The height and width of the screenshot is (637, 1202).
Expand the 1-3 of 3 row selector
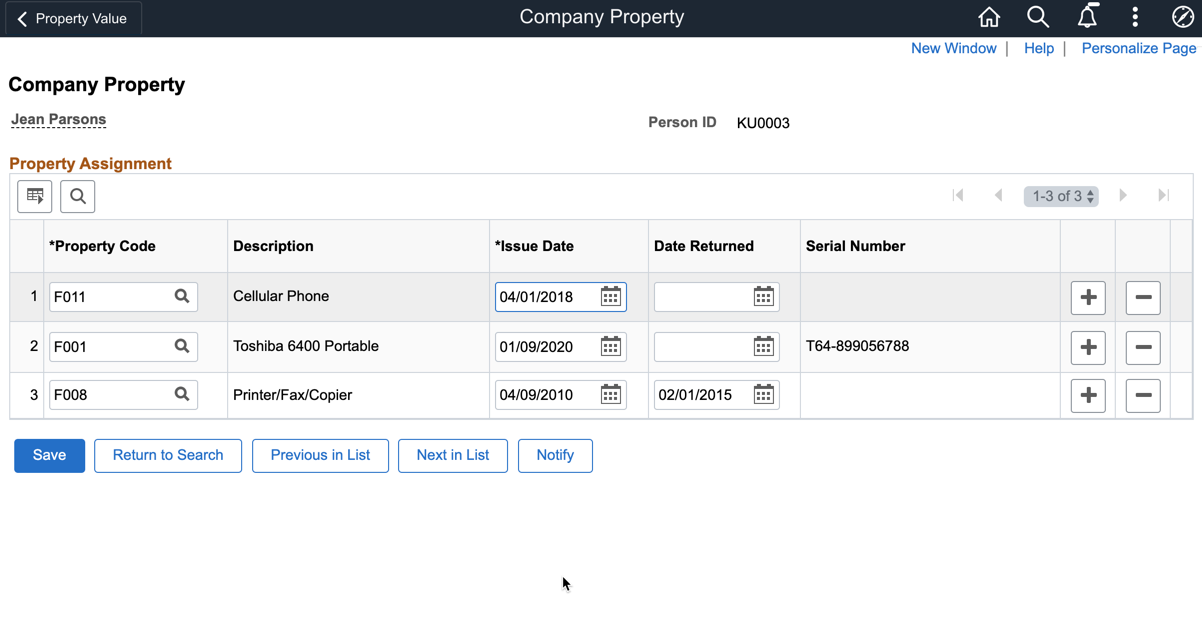point(1061,196)
